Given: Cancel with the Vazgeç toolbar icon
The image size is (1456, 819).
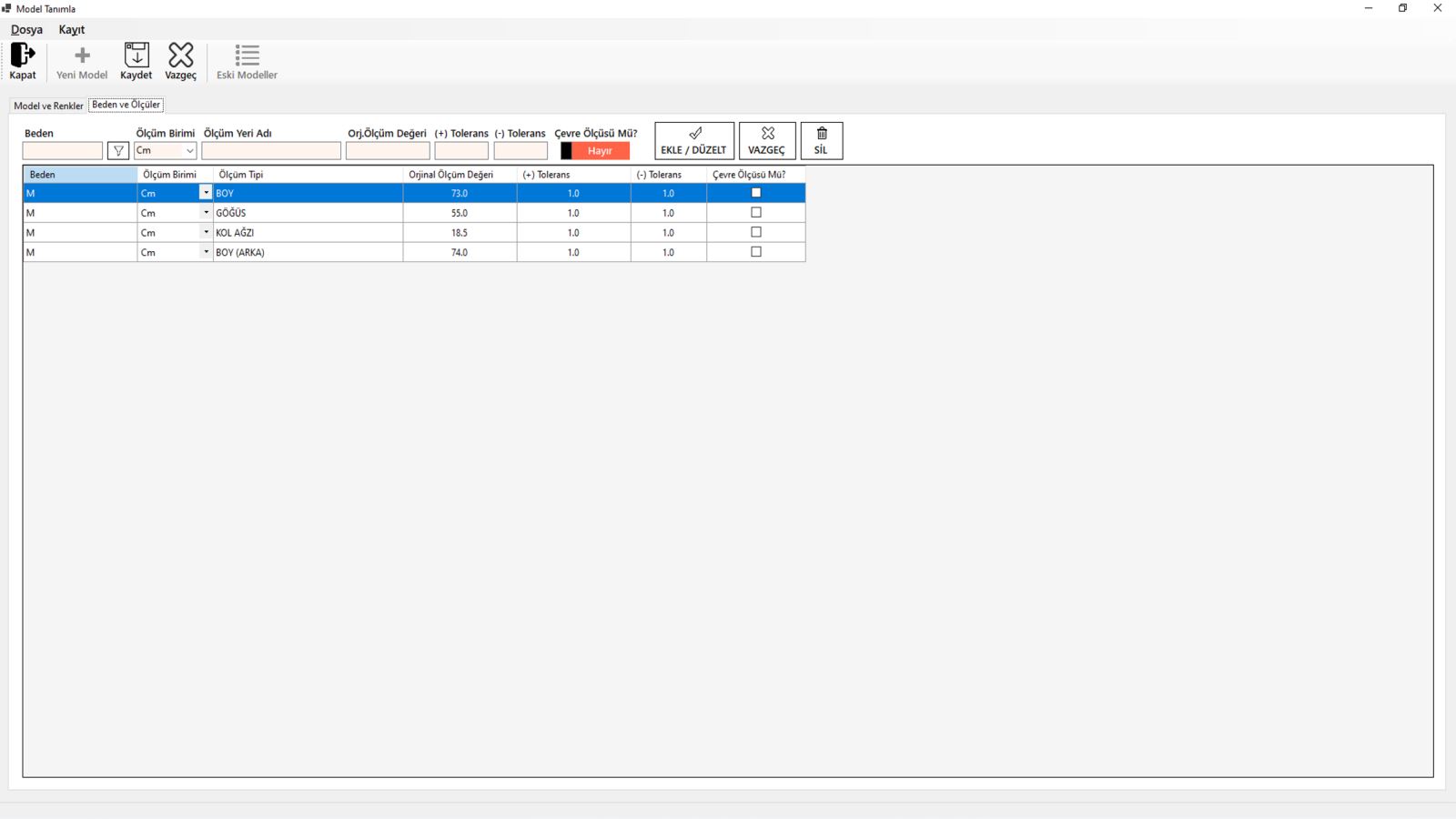Looking at the screenshot, I should tap(181, 55).
